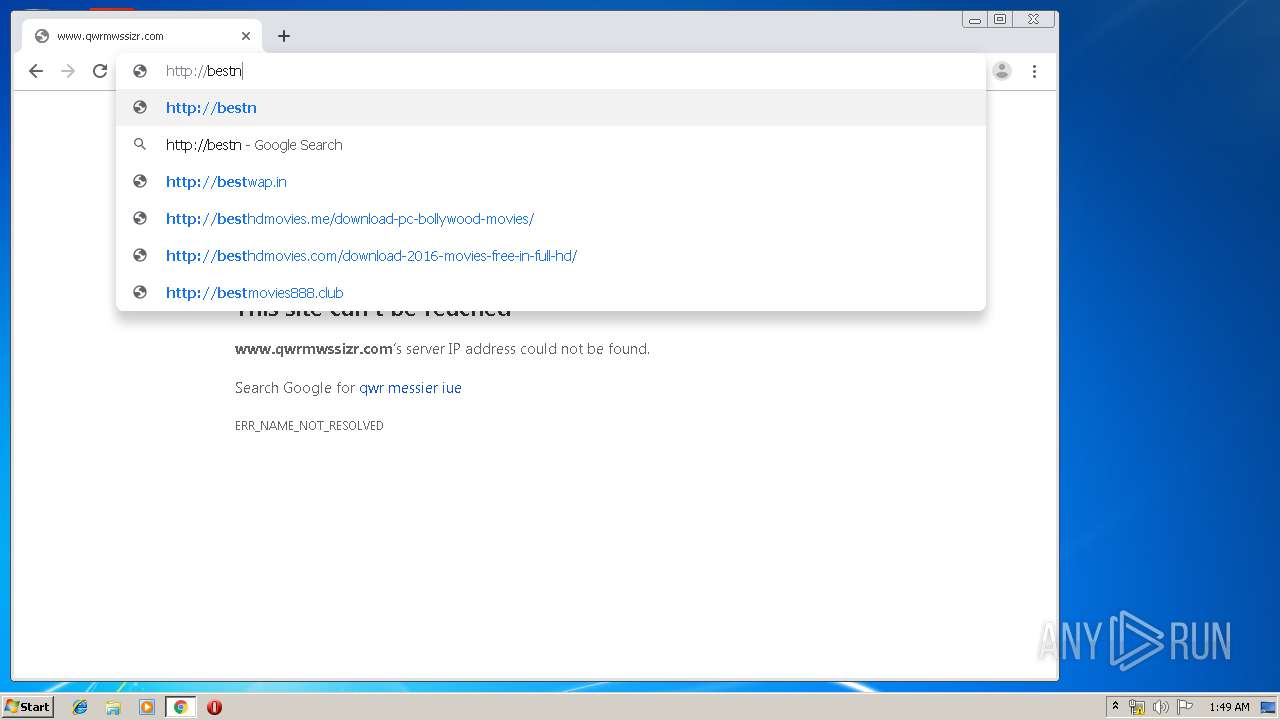
Task: Click globe icon beside bestwap.in suggestion
Action: [140, 182]
